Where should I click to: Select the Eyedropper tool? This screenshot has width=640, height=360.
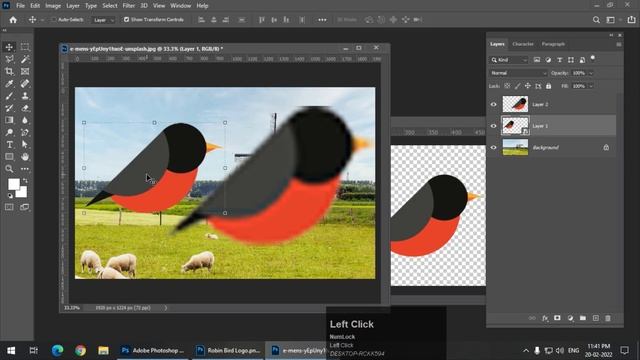point(9,84)
